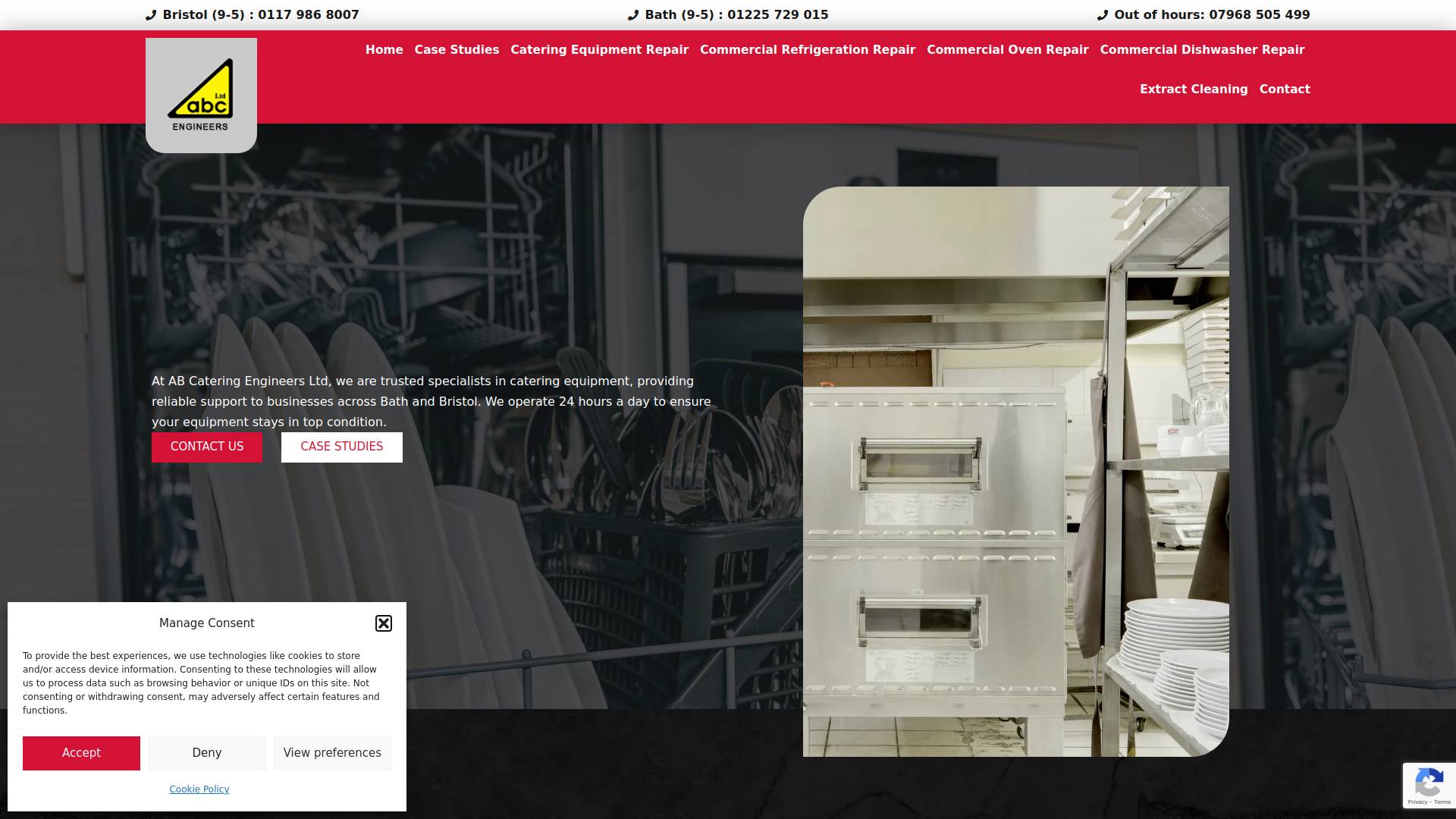Navigate to Commercial Oven Repair
Viewport: 1456px width, 819px height.
tap(1007, 50)
